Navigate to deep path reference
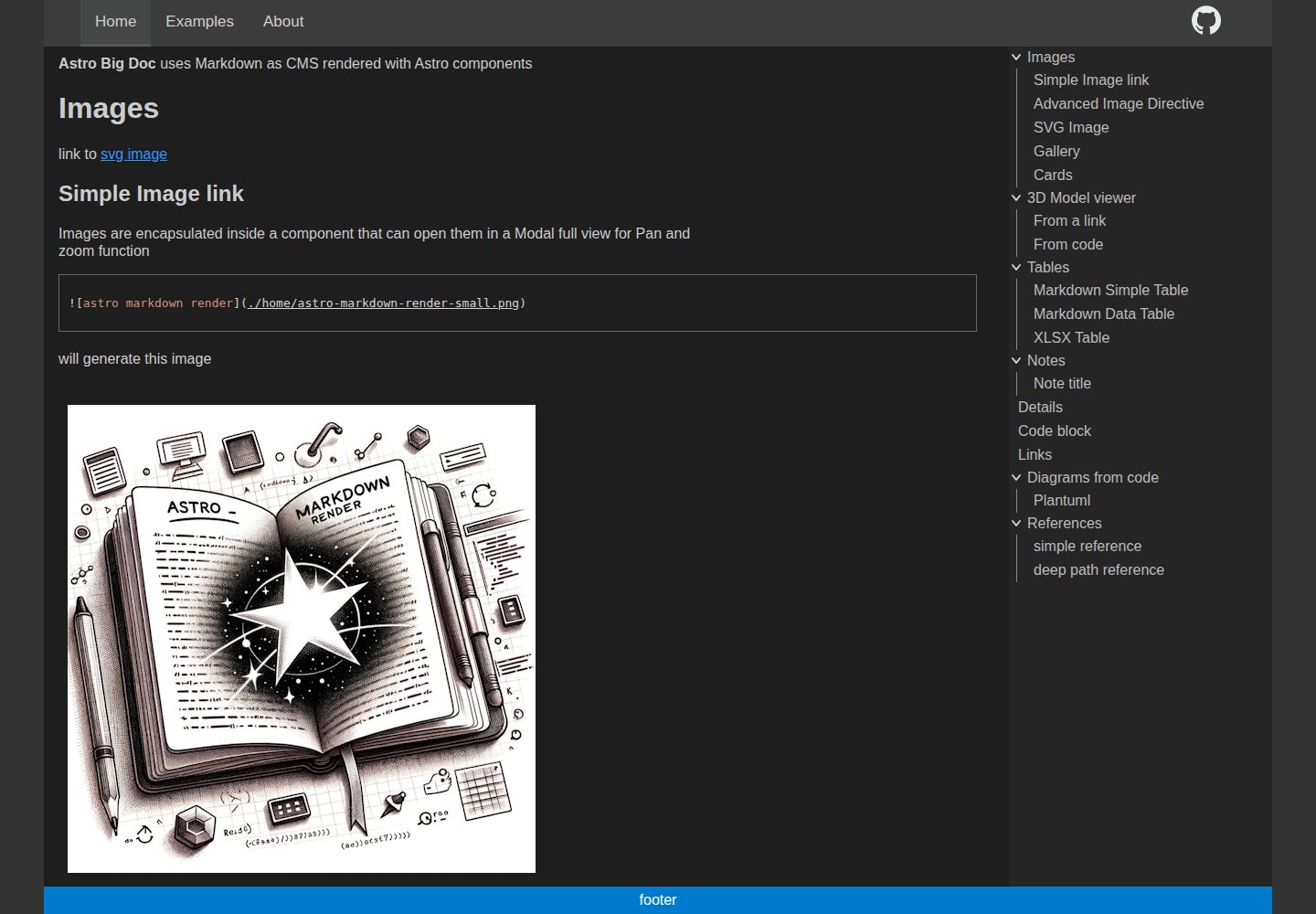The width and height of the screenshot is (1316, 914). pos(1098,570)
